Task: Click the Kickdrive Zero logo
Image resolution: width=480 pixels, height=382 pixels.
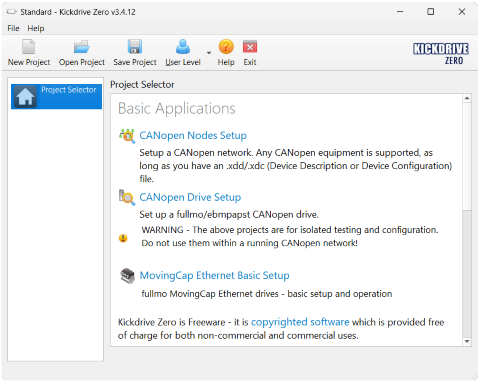Action: 441,53
